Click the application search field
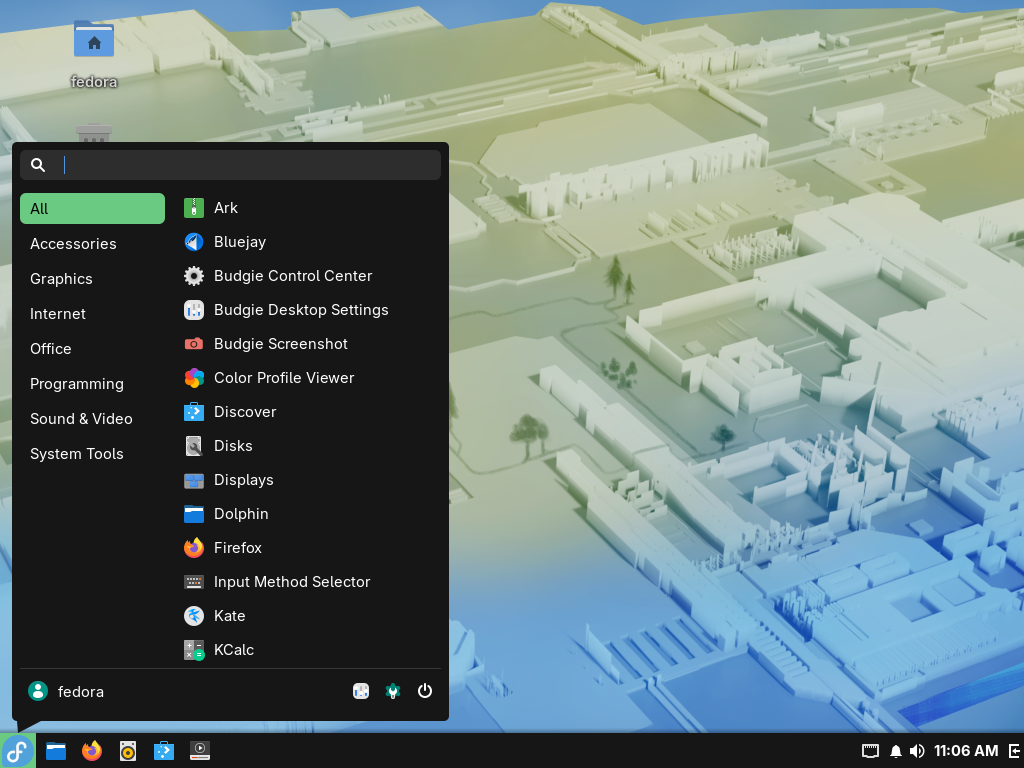Screen dimensions: 1024x768 pyautogui.click(x=231, y=165)
